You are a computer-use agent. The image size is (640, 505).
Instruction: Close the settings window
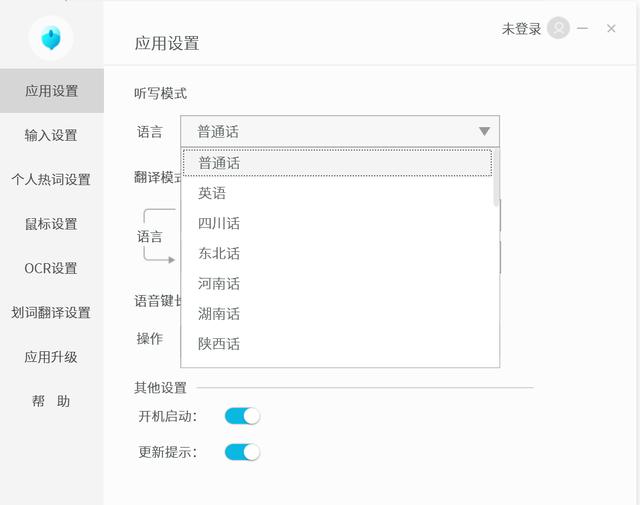[x=611, y=28]
